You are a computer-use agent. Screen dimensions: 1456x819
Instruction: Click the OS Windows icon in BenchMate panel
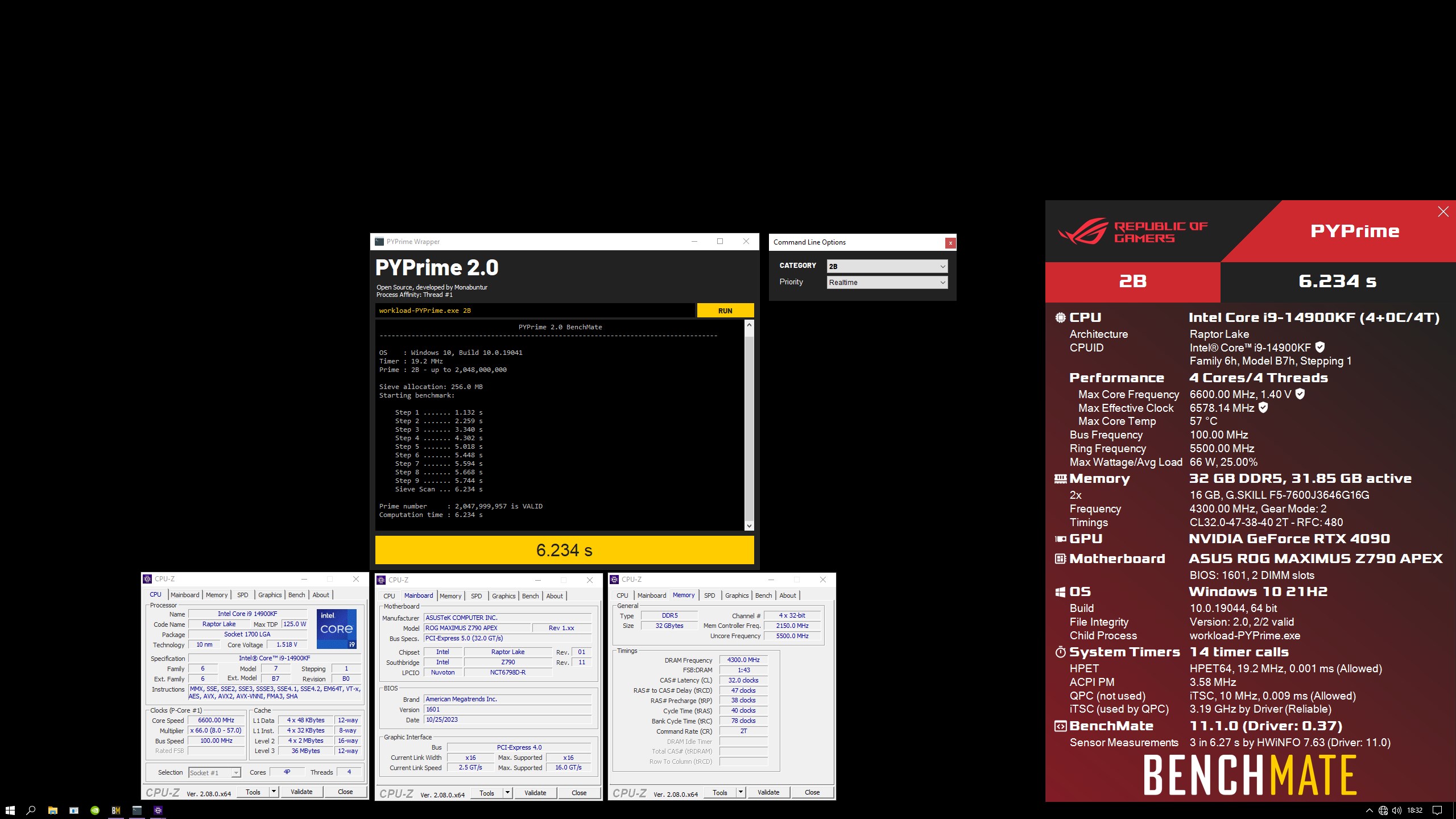1060,592
